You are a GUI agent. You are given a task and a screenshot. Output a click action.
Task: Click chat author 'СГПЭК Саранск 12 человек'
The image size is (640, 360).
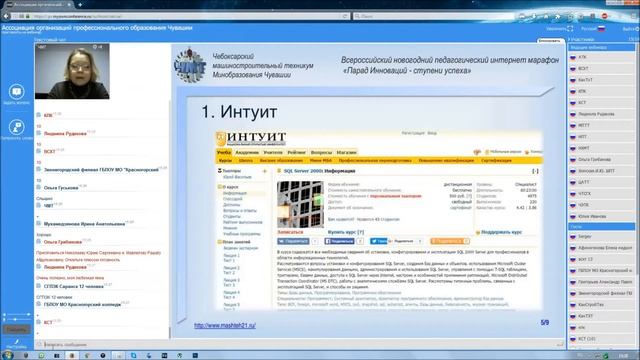tap(73, 286)
